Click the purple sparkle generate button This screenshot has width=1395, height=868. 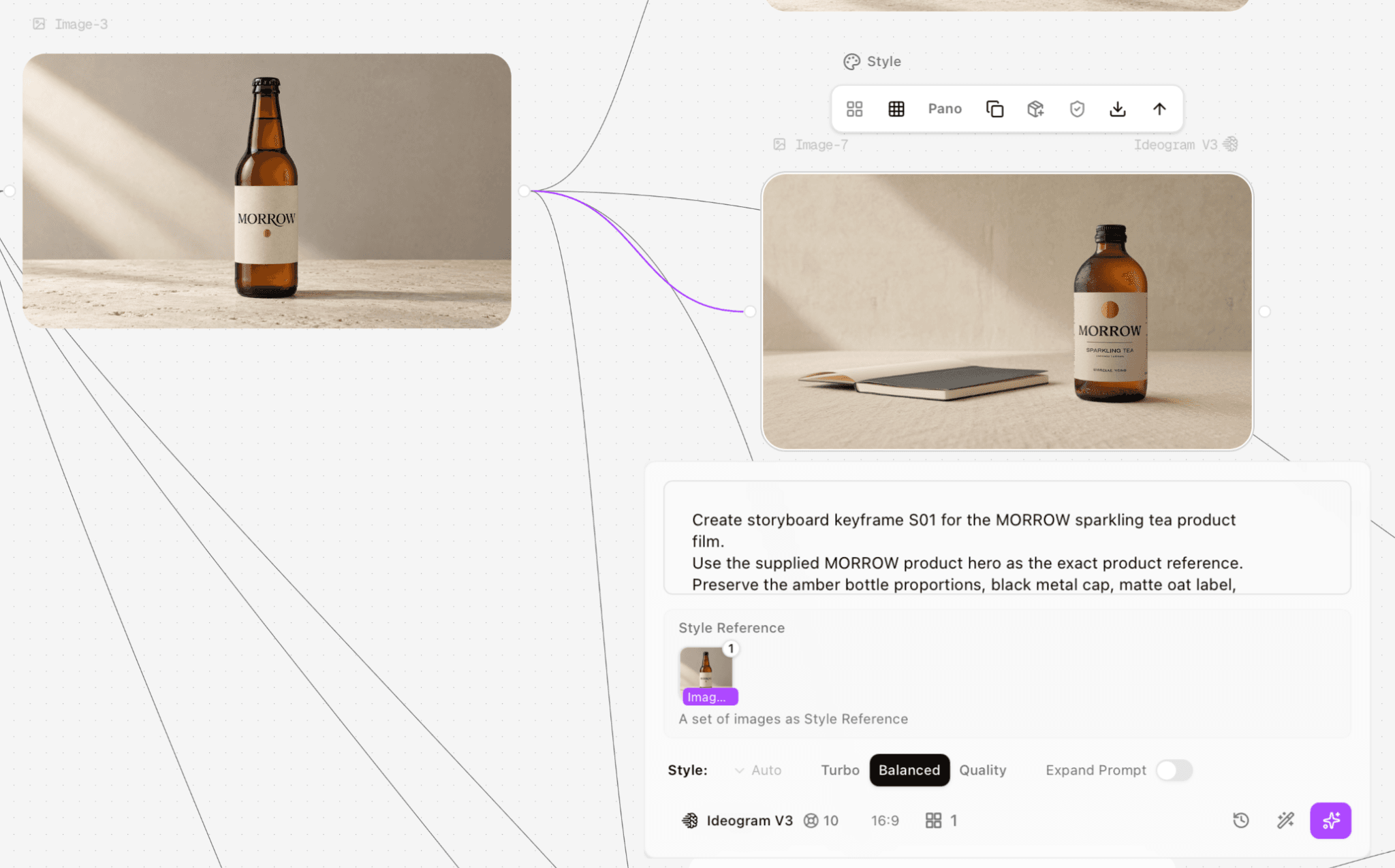pyautogui.click(x=1330, y=820)
